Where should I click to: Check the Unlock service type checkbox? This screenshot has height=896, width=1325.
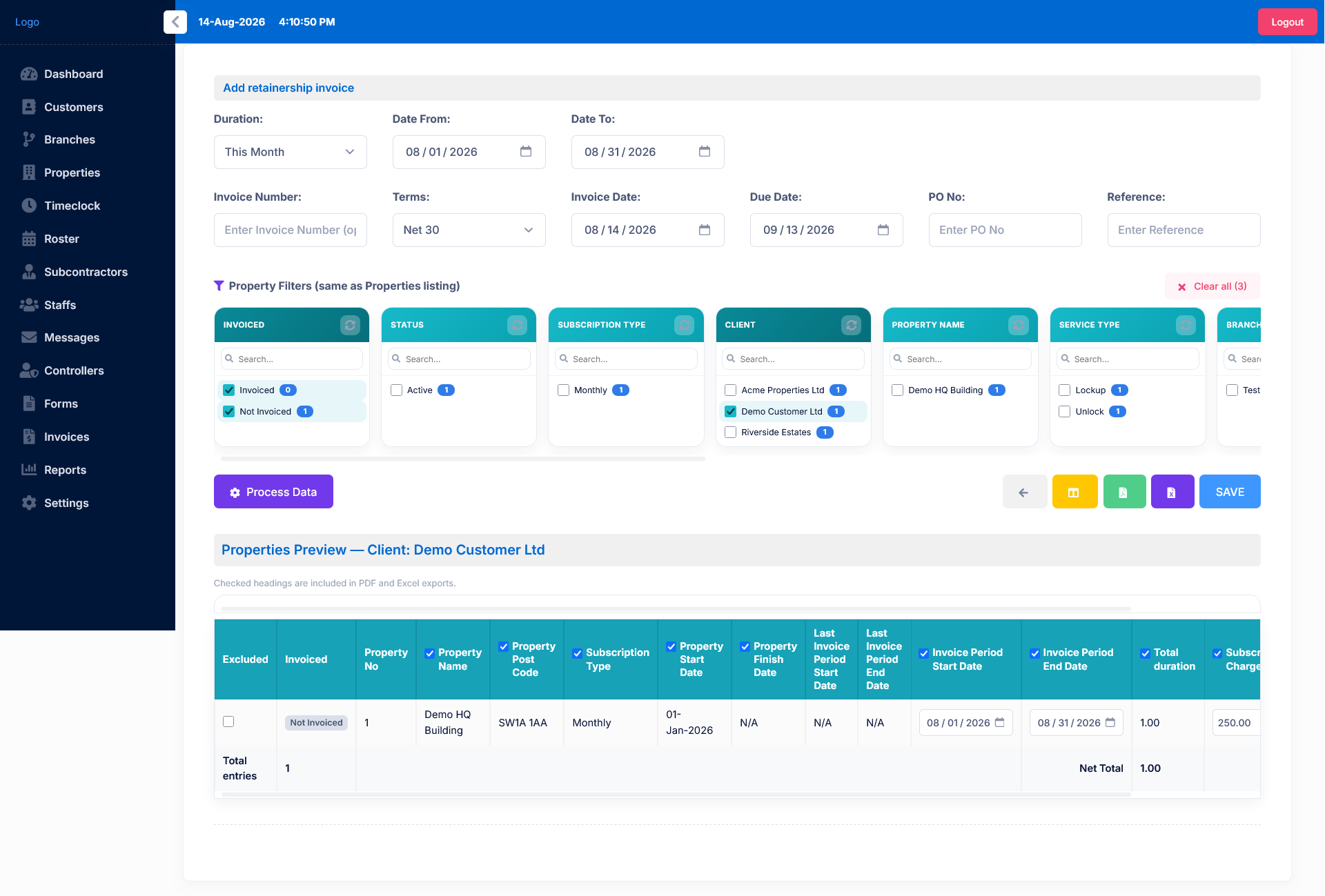click(1065, 412)
